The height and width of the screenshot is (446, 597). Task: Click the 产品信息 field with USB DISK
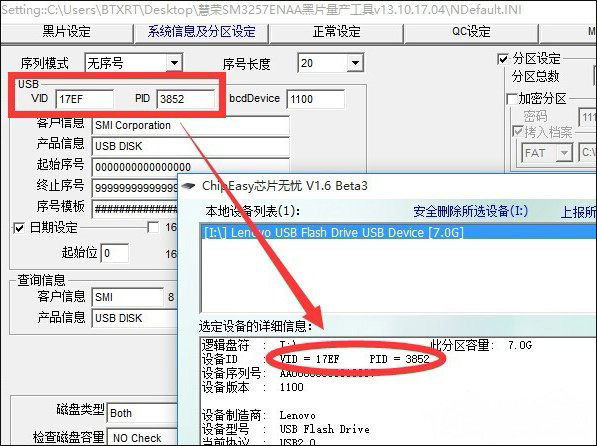(190, 146)
